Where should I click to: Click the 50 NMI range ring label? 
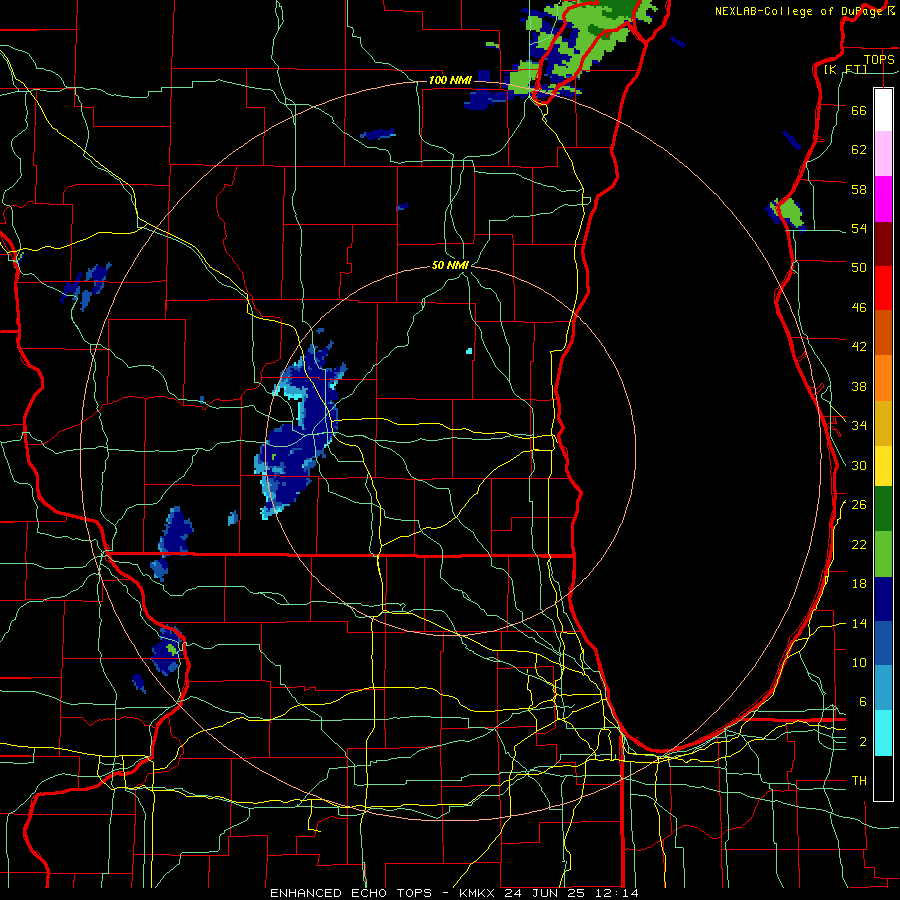pos(450,265)
